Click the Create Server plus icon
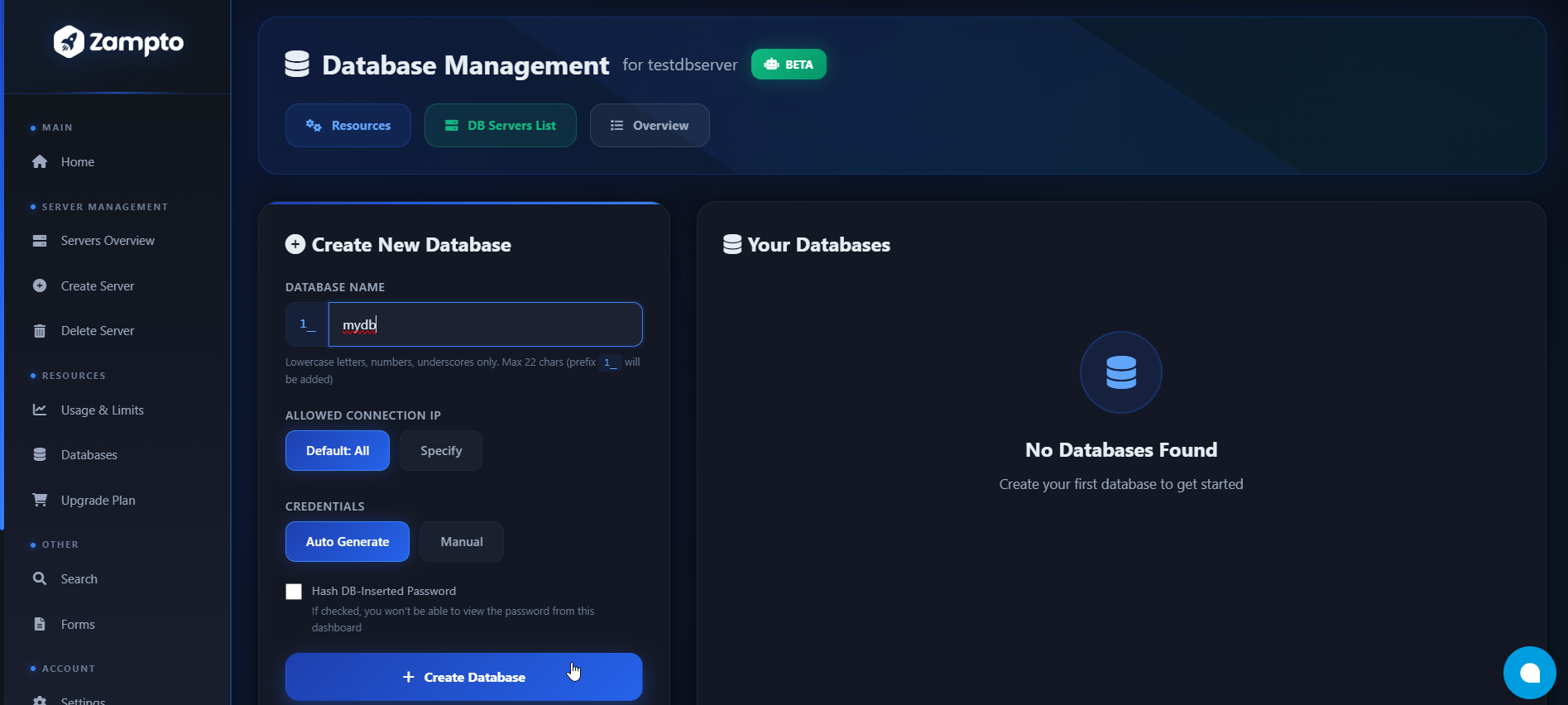1568x705 pixels. 40,286
